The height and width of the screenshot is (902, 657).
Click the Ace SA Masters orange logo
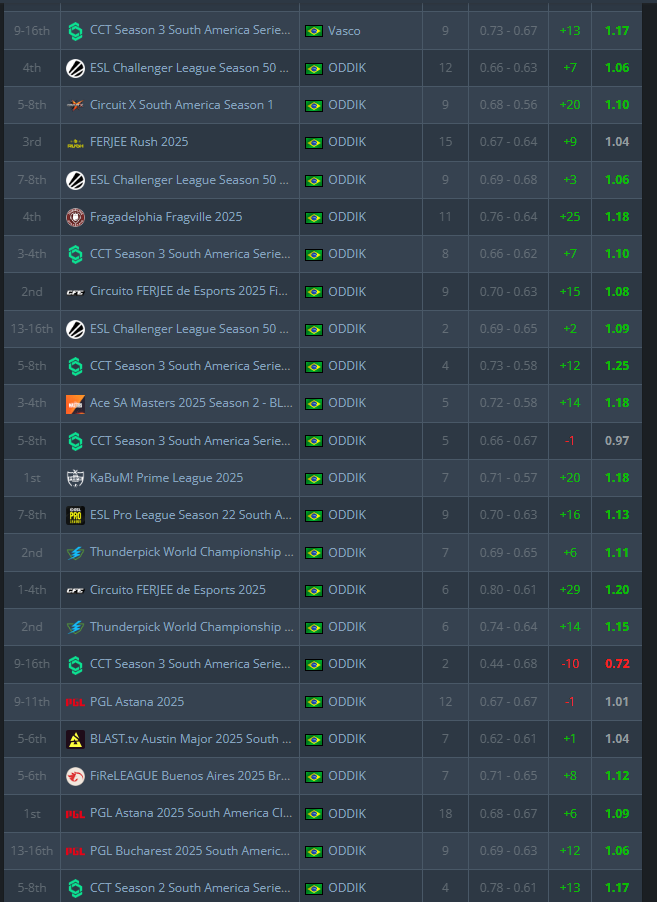[x=75, y=404]
